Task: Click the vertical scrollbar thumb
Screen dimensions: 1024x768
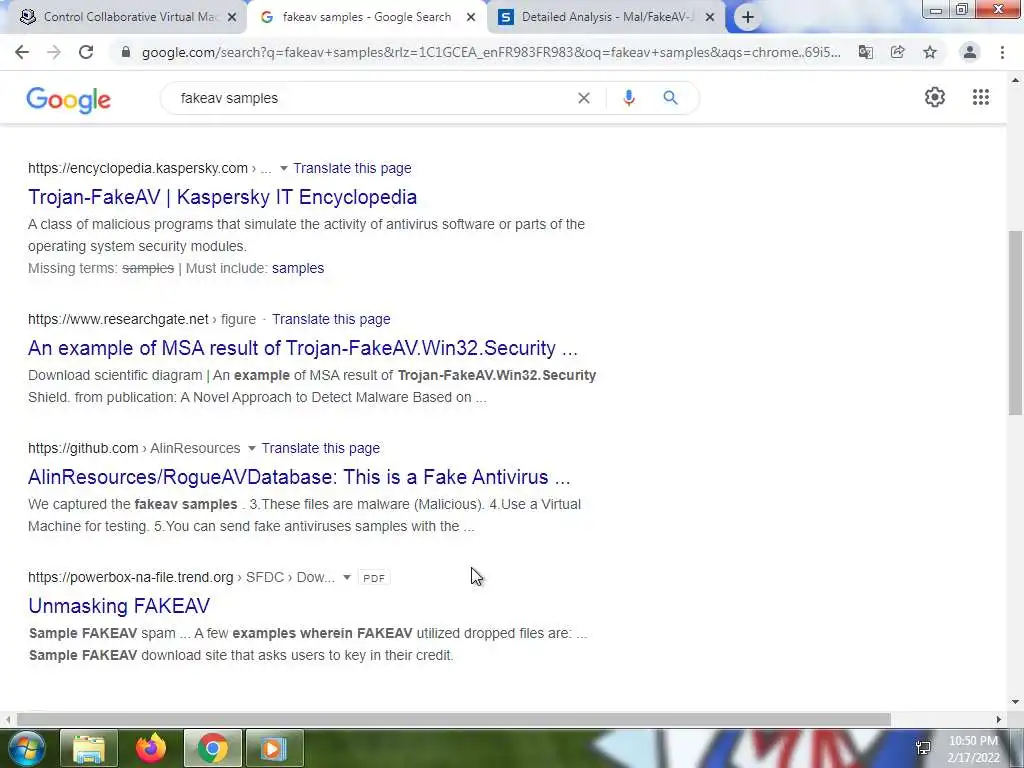Action: [1015, 323]
